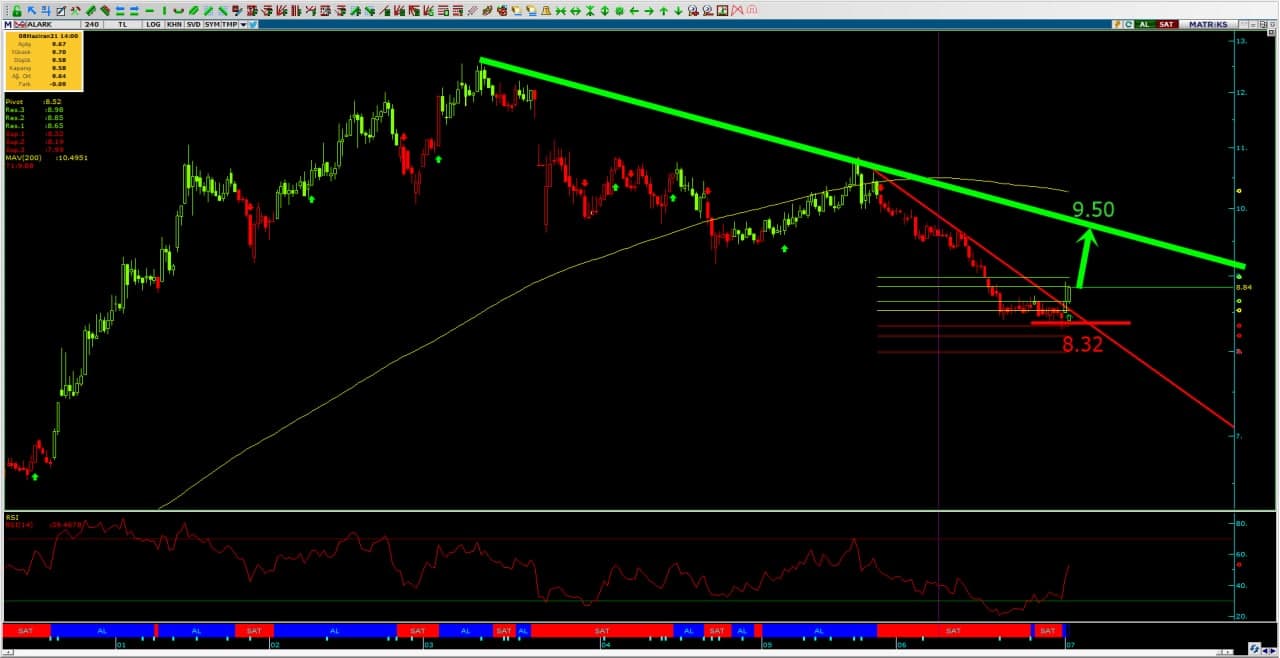The width and height of the screenshot is (1280, 658).
Task: Click the 06 month marker on the time axis
Action: click(x=901, y=645)
